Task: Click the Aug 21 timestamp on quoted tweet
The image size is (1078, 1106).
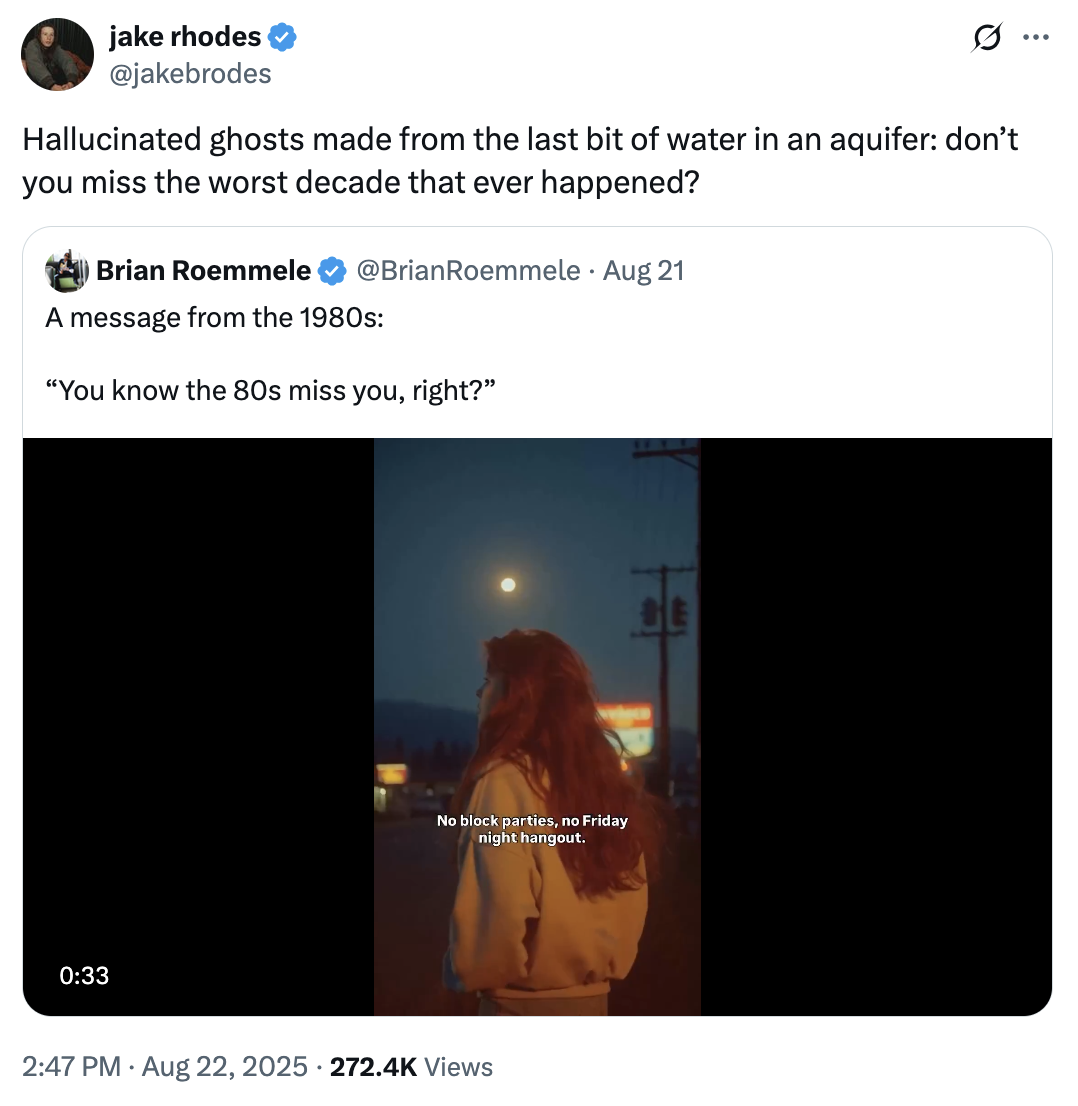Action: coord(646,270)
